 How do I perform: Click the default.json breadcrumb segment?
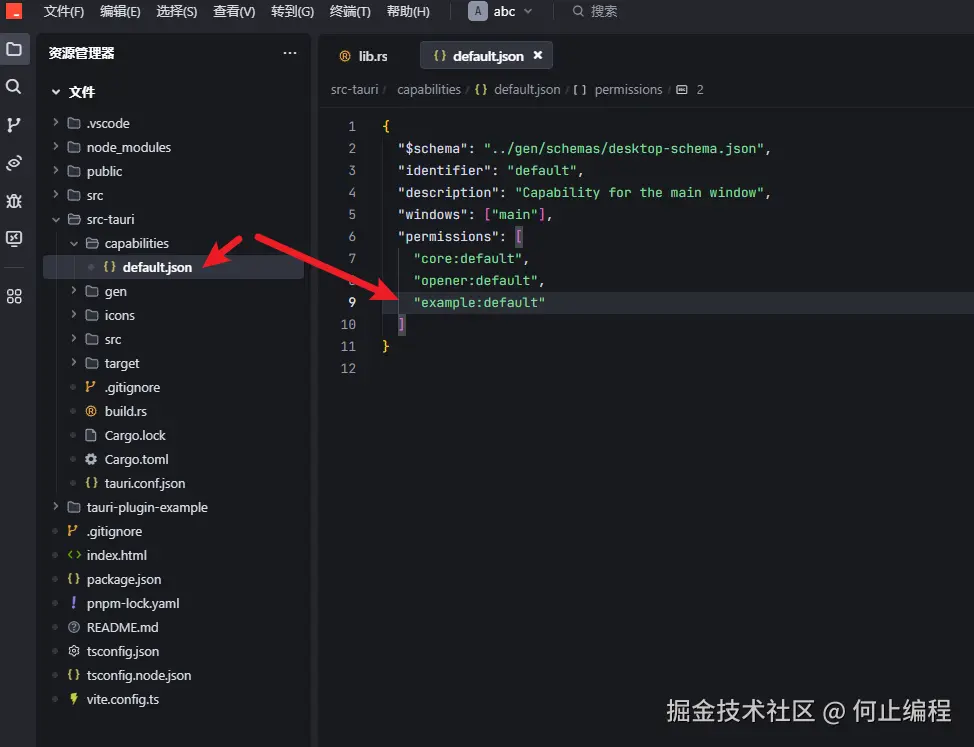coord(527,89)
